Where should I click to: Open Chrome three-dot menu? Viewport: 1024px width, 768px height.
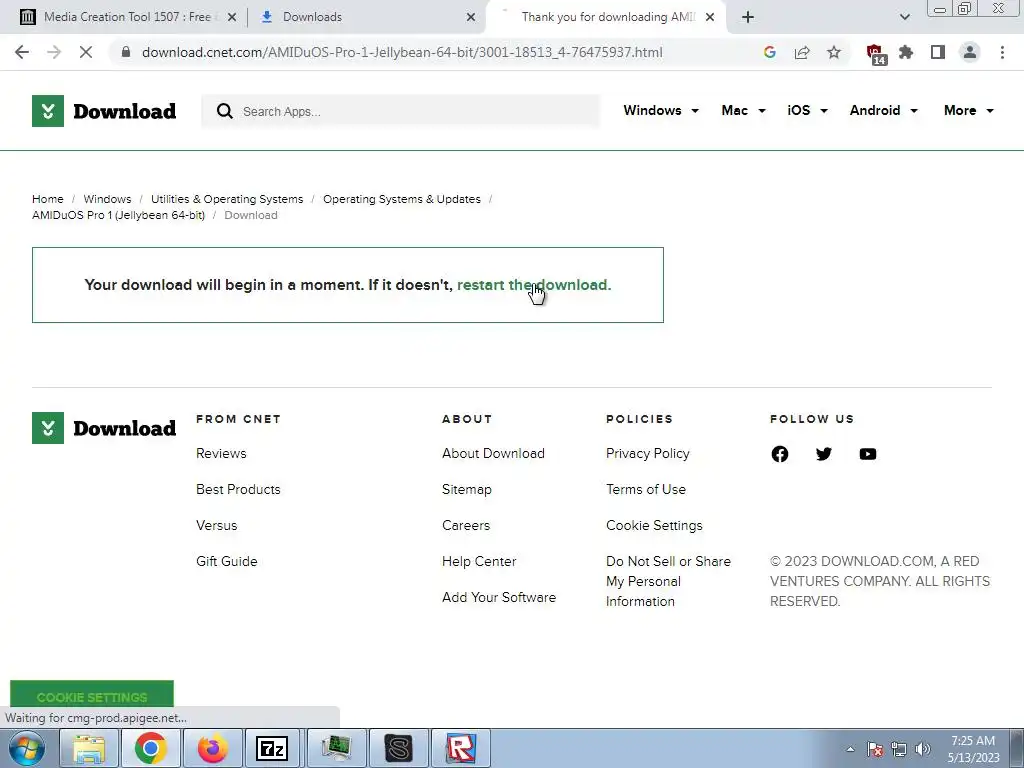[1002, 52]
